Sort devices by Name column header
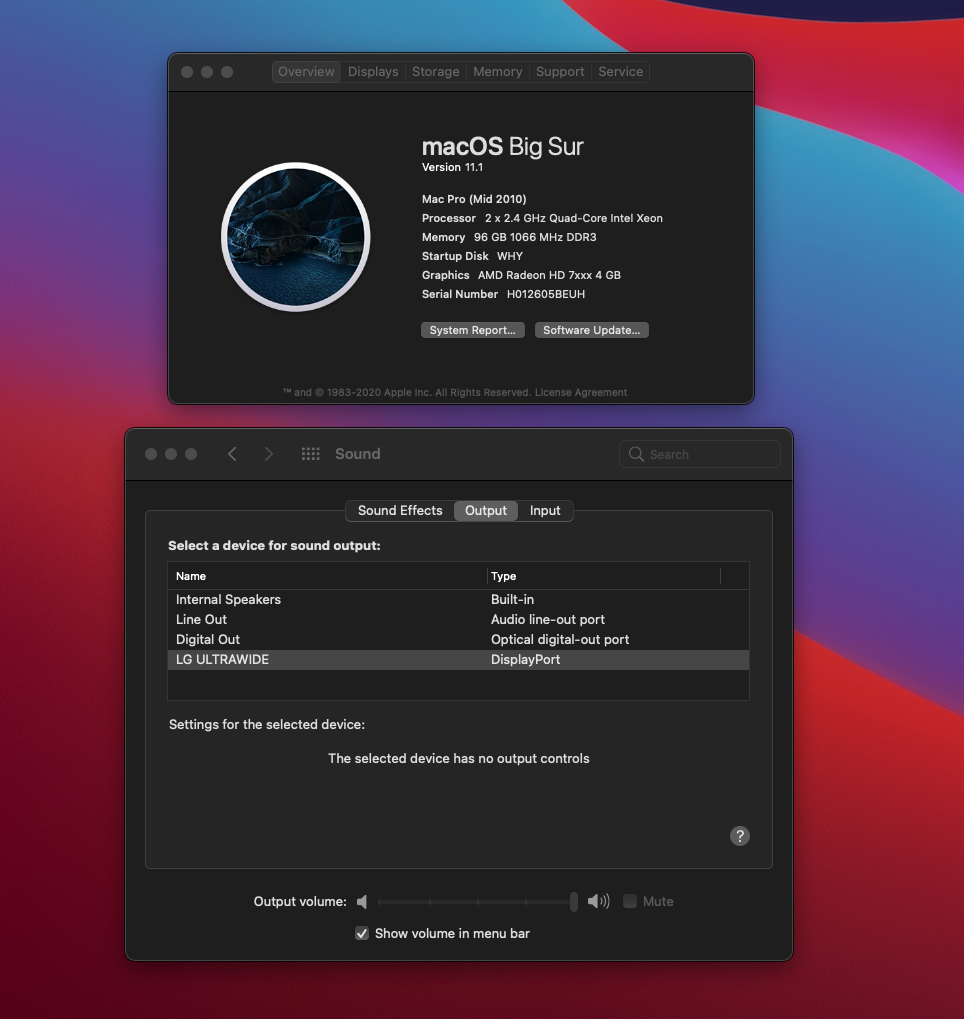964x1019 pixels. tap(328, 576)
